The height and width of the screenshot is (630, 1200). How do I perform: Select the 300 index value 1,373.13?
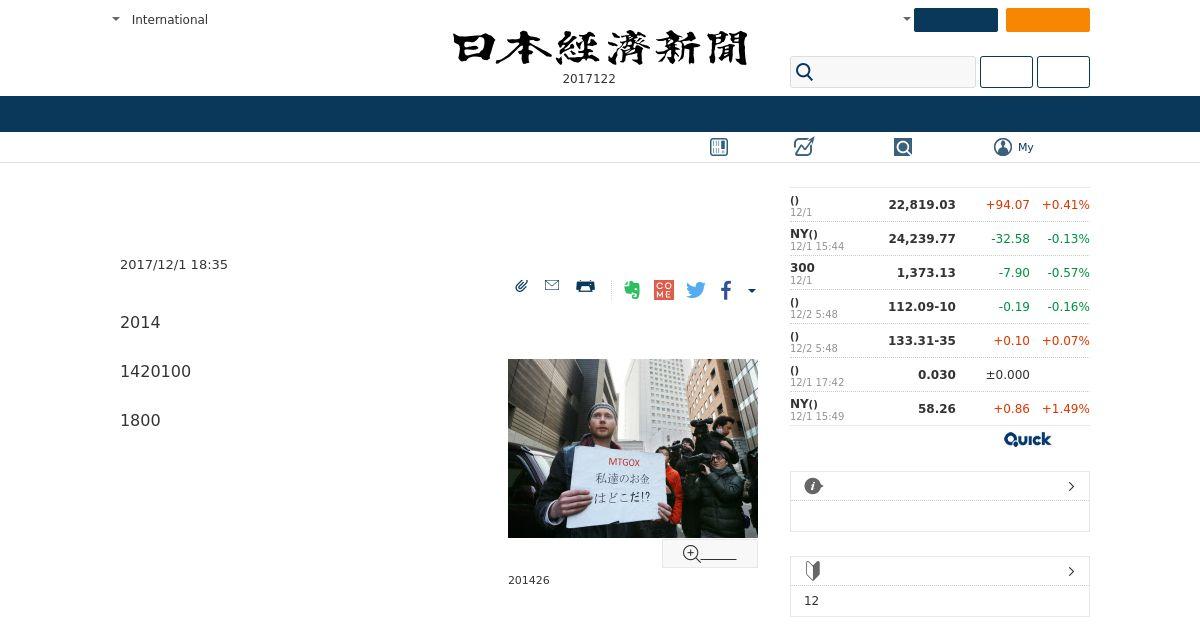tap(926, 273)
